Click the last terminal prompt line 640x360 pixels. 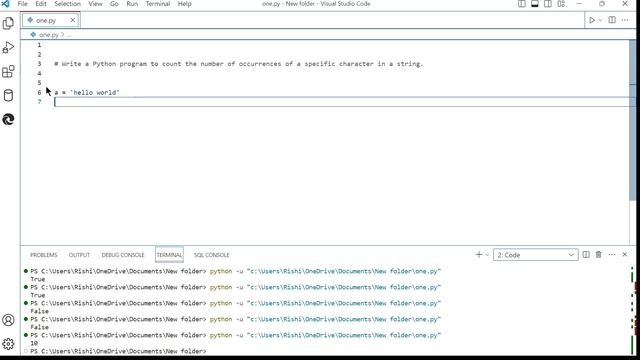(x=118, y=351)
